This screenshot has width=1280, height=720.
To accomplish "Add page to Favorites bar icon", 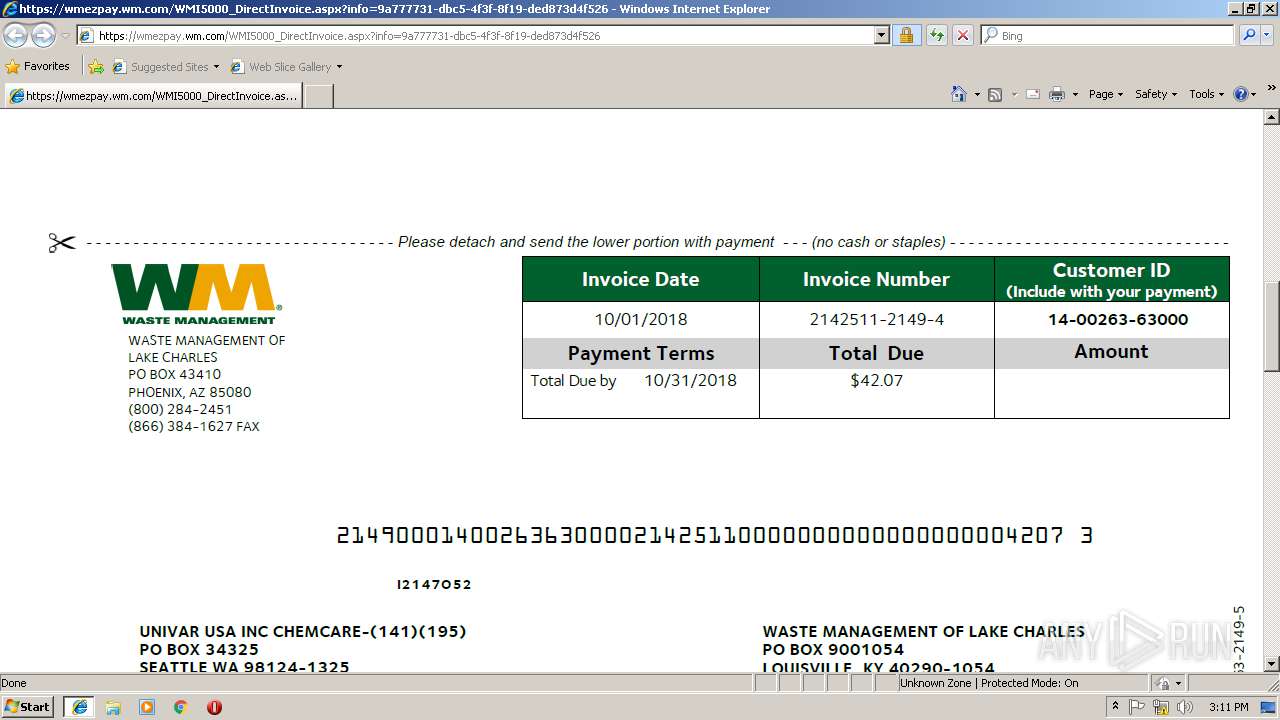I will [96, 67].
